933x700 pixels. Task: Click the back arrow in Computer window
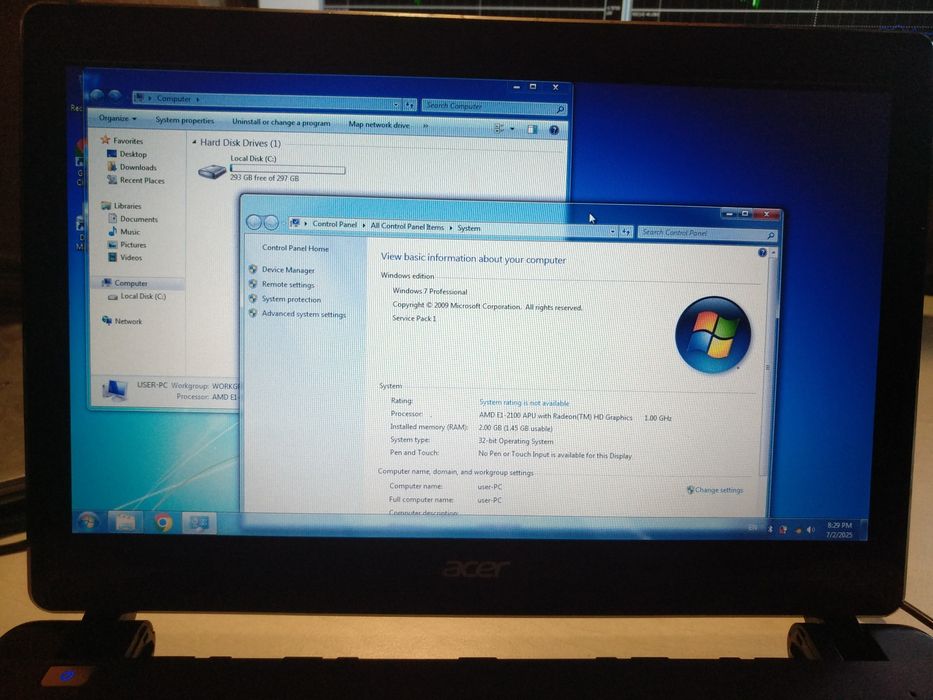(x=97, y=95)
